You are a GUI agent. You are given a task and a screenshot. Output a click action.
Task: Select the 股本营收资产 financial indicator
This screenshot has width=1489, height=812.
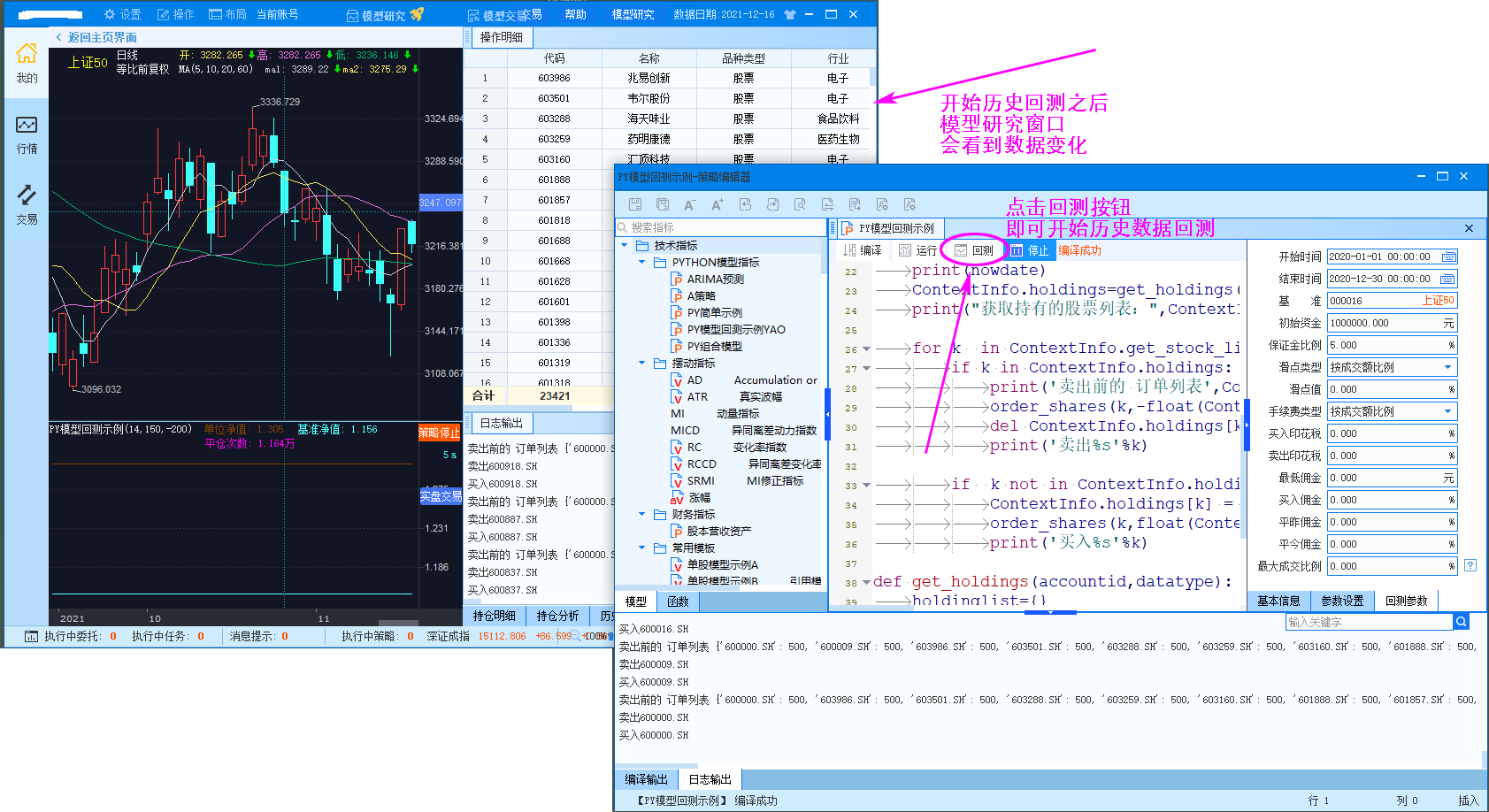[711, 532]
